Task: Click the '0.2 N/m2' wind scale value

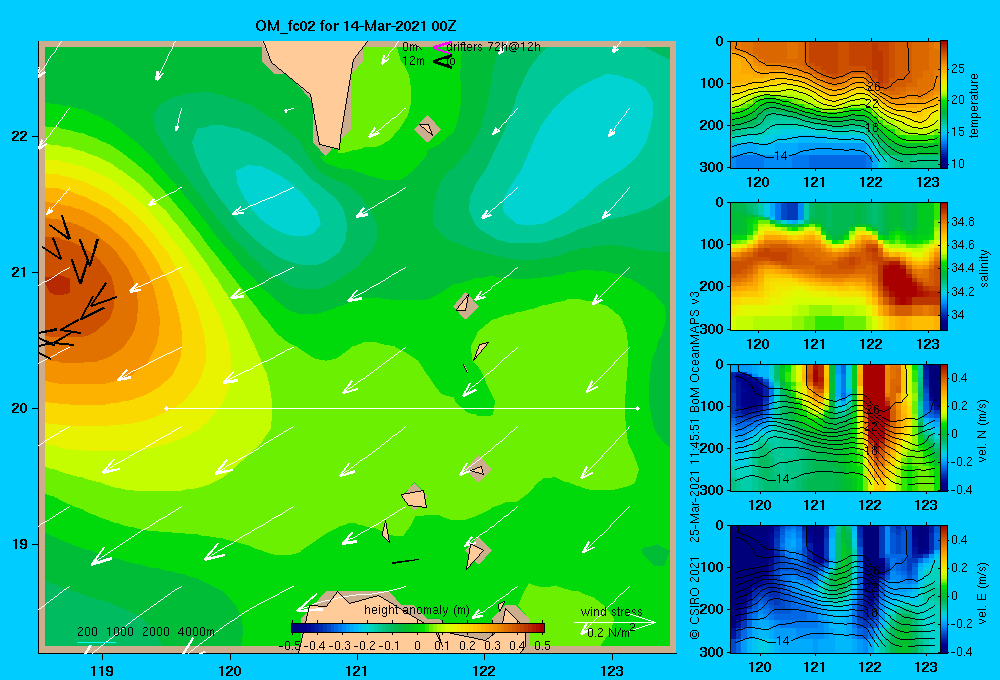Action: (610, 632)
